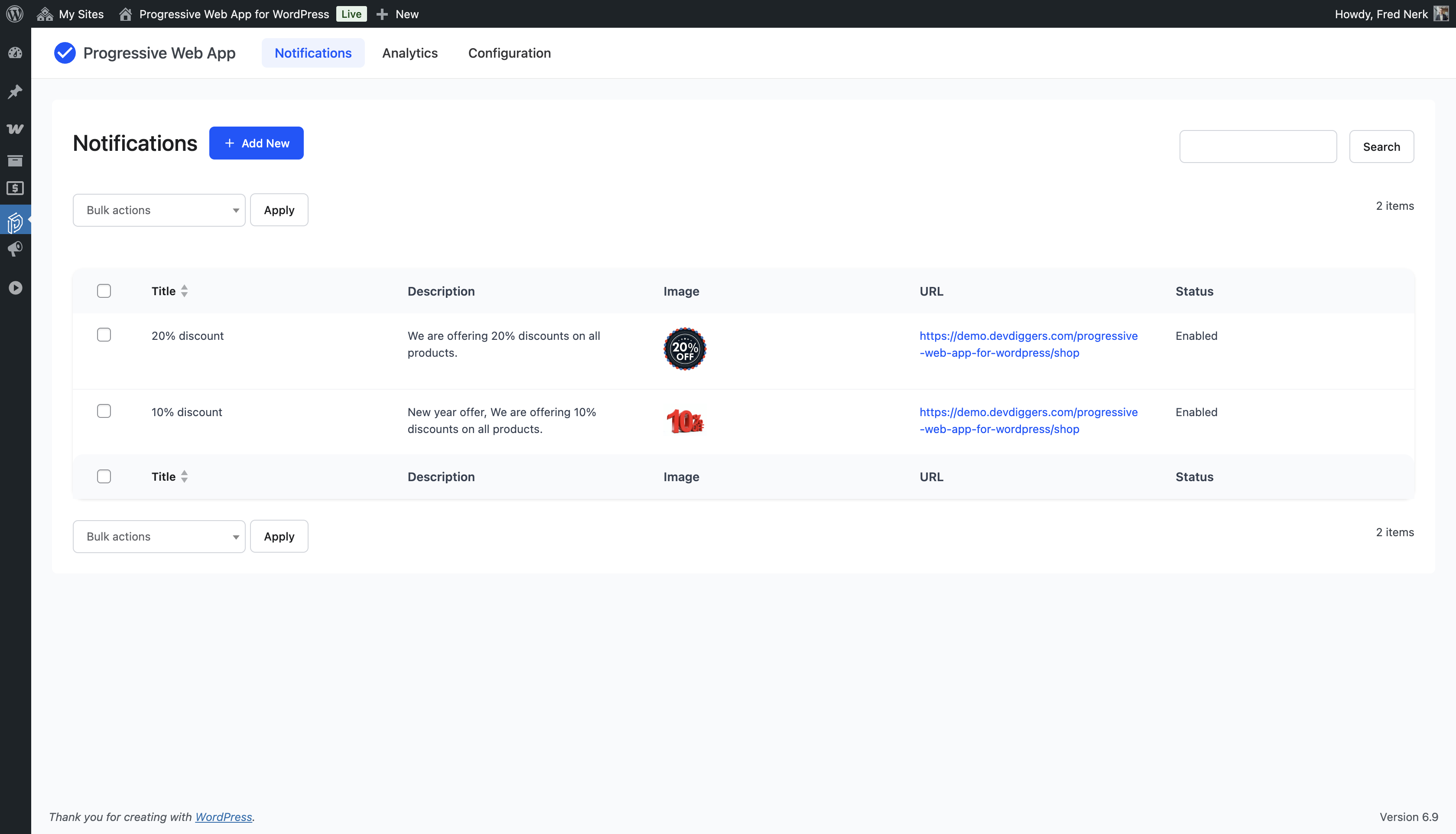
Task: Switch to the Configuration tab
Action: pos(509,53)
